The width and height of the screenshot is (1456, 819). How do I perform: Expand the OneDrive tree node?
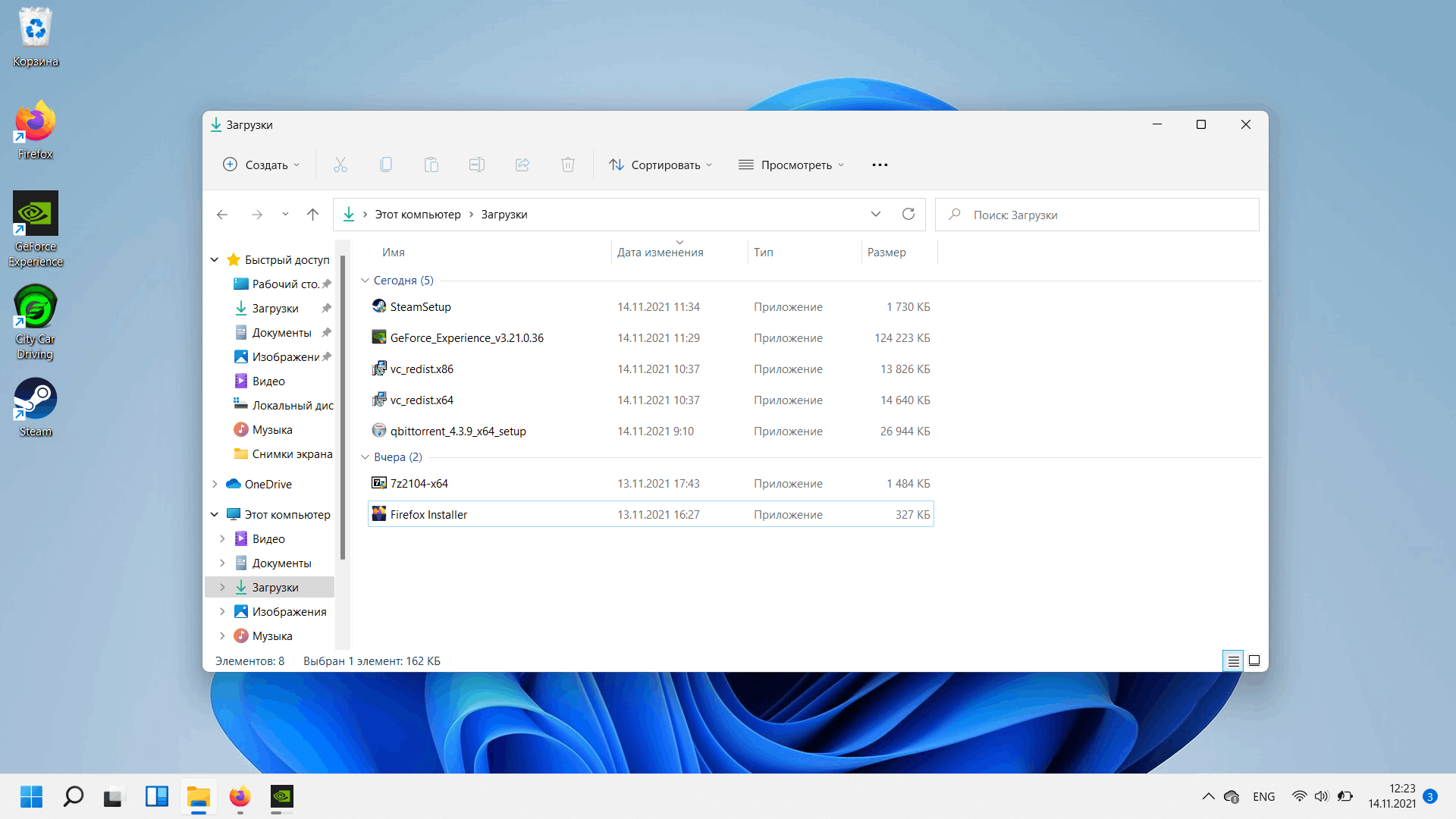(215, 485)
